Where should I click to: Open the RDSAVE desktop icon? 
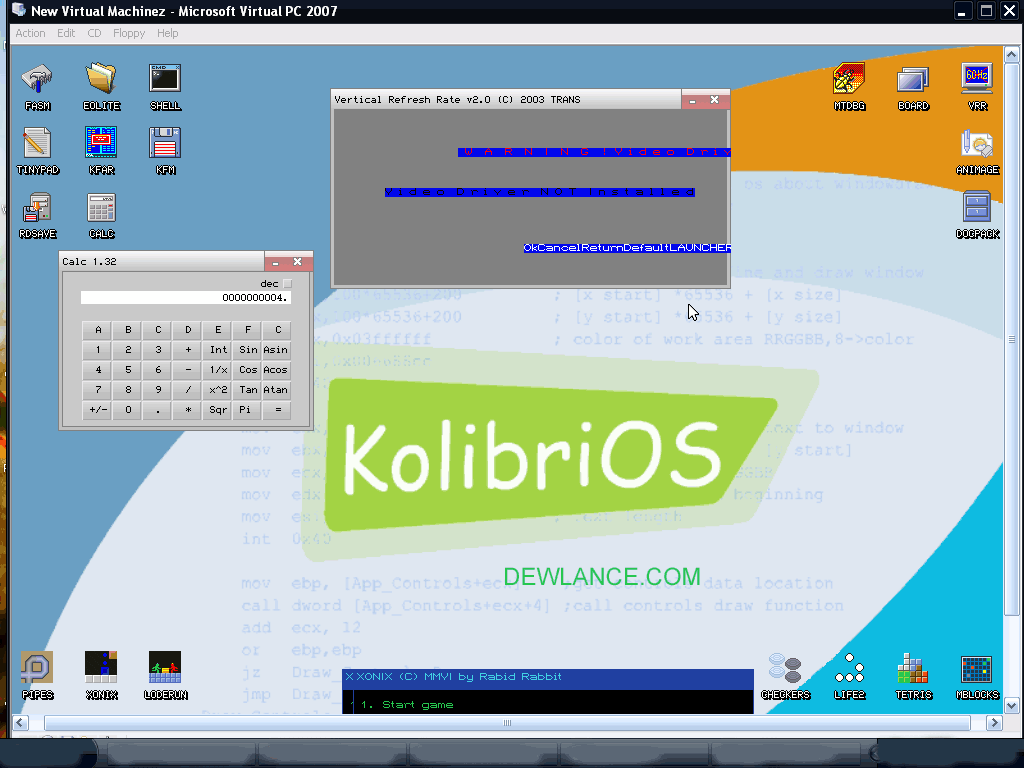(37, 215)
